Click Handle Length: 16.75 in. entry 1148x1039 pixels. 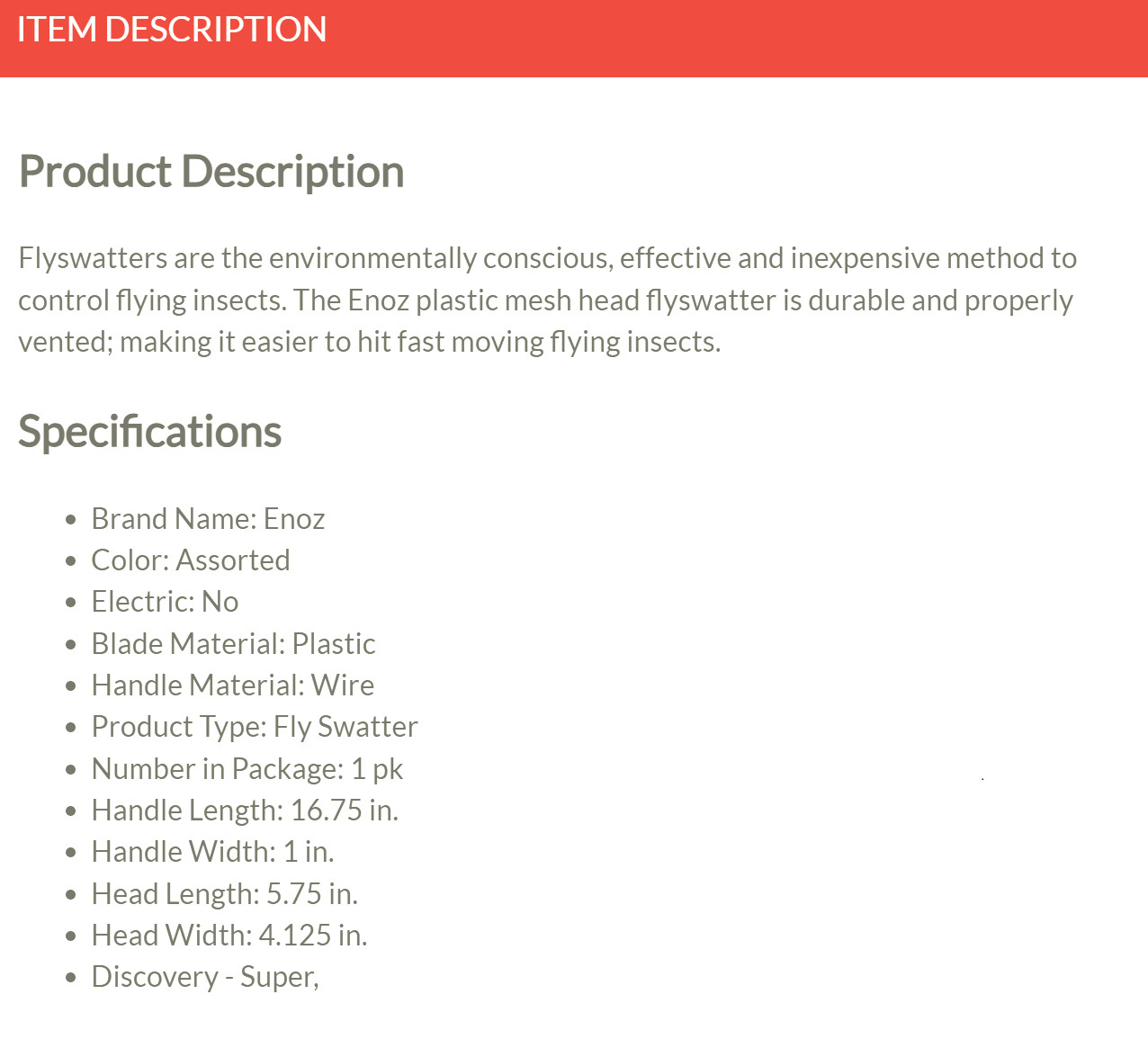245,811
